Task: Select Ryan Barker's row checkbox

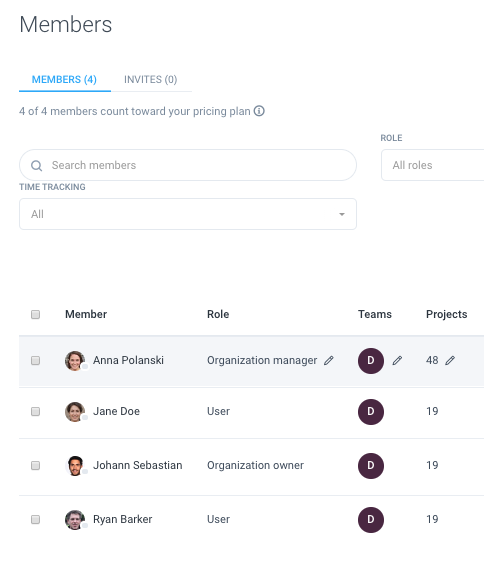Action: [35, 519]
